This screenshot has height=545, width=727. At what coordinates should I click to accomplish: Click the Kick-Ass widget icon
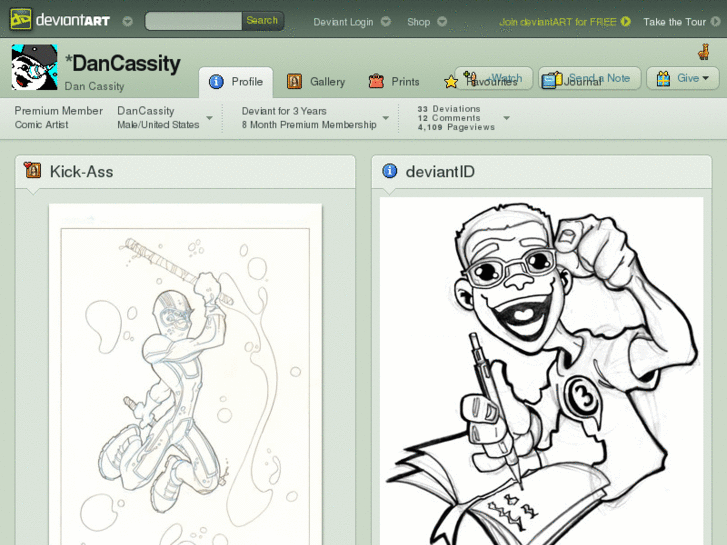(32, 170)
